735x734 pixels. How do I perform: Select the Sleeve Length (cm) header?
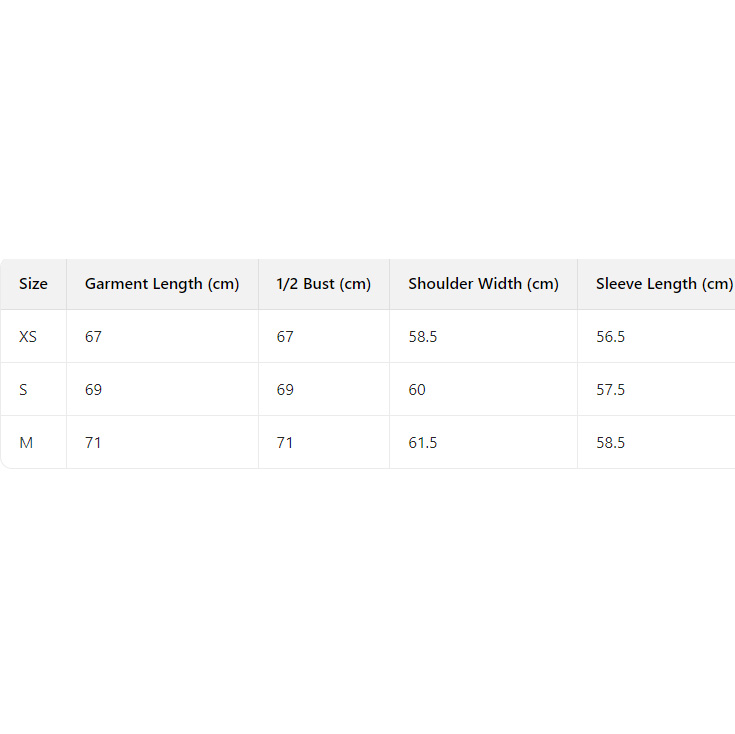tap(664, 284)
